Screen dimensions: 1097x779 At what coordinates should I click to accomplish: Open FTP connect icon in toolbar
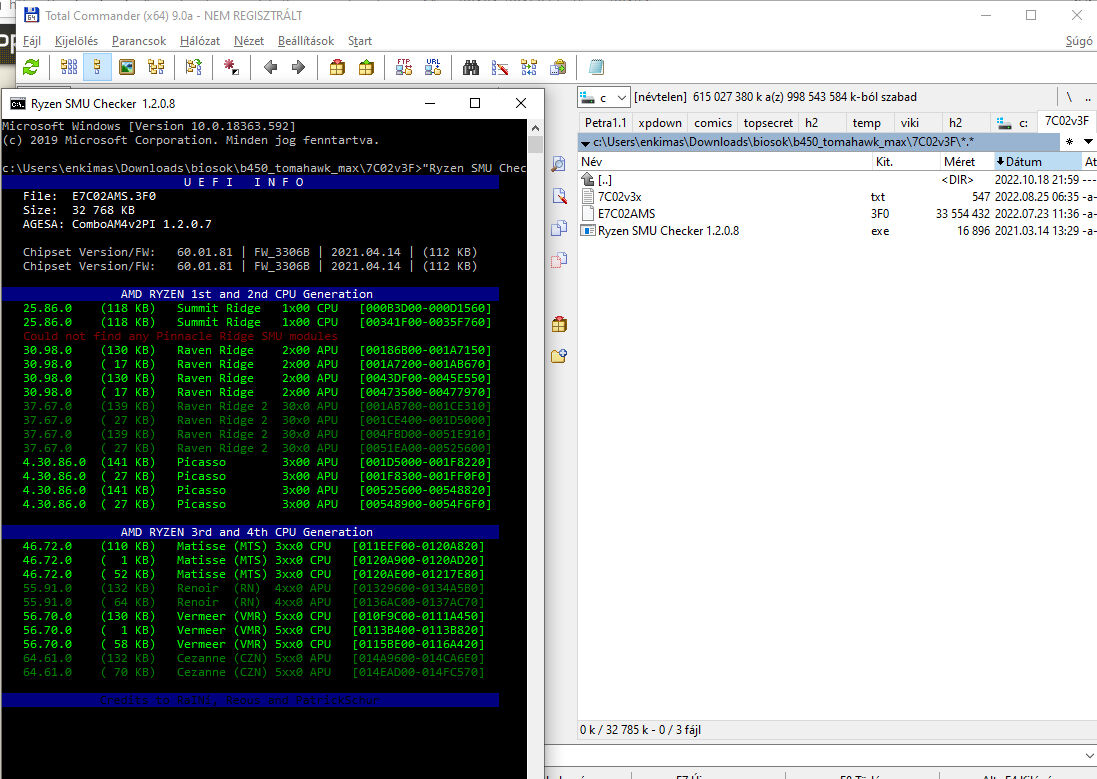tap(404, 67)
